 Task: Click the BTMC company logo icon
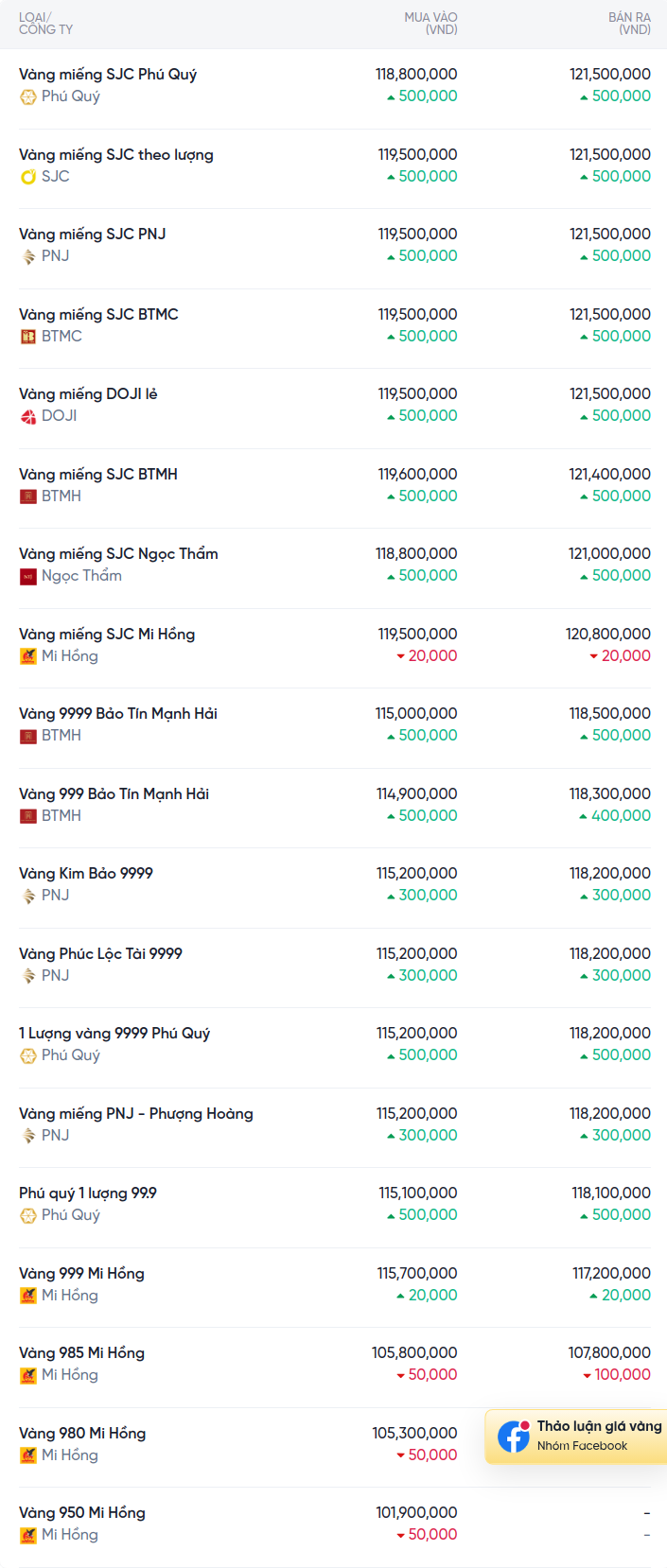[x=28, y=337]
